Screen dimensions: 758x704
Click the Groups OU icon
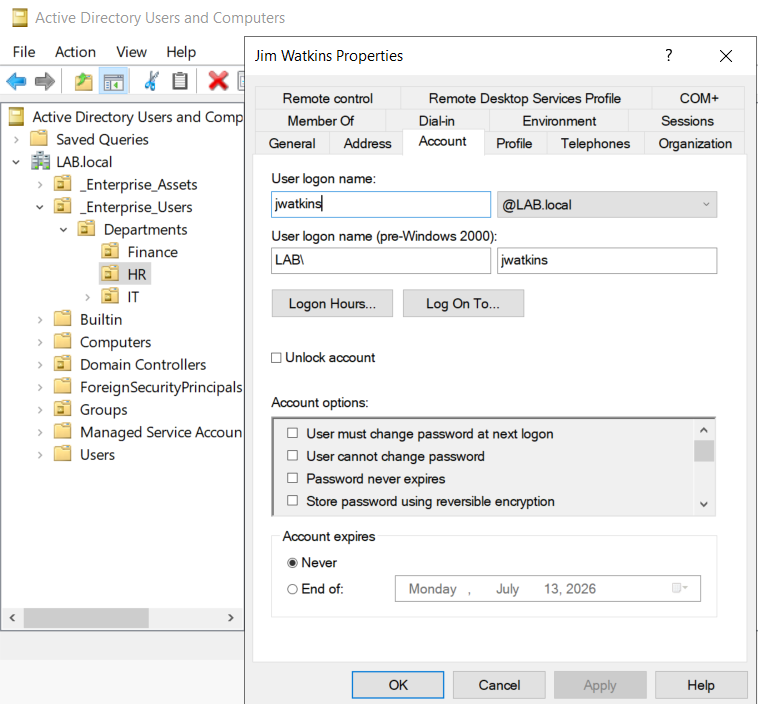point(63,409)
